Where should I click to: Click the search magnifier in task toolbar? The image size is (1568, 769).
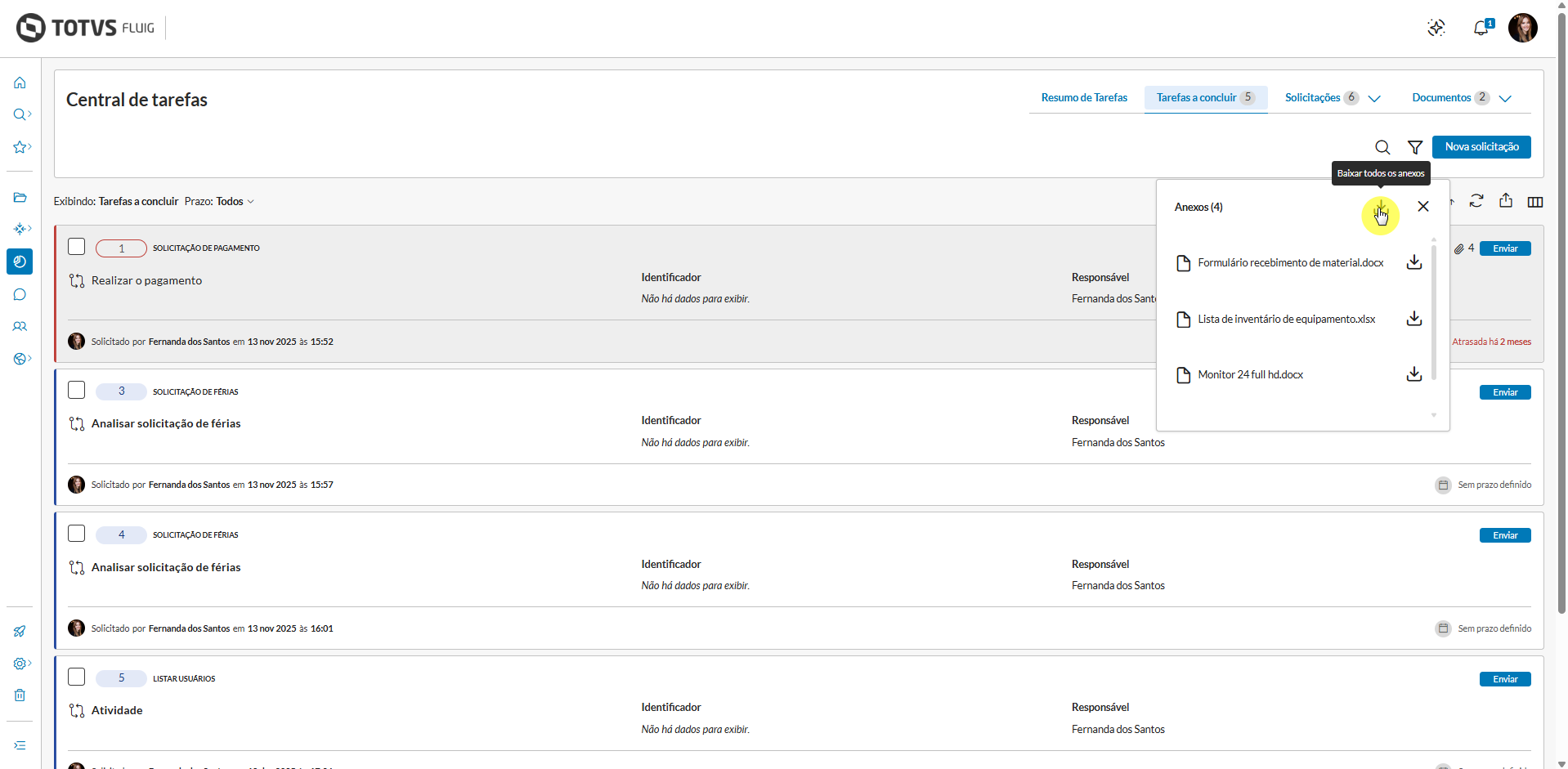(1382, 147)
